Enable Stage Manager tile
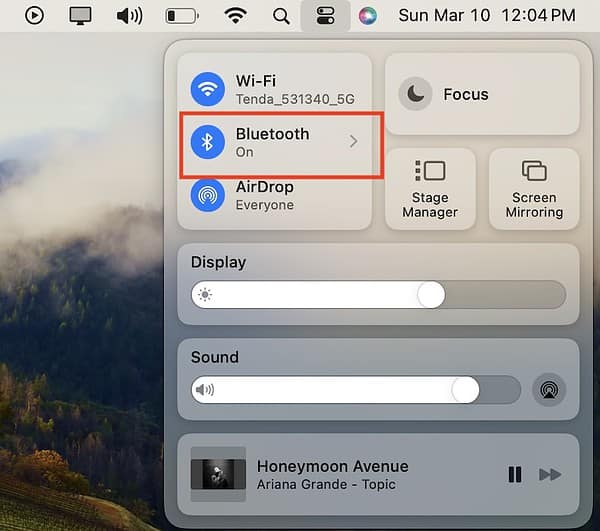600x531 pixels. (x=430, y=189)
